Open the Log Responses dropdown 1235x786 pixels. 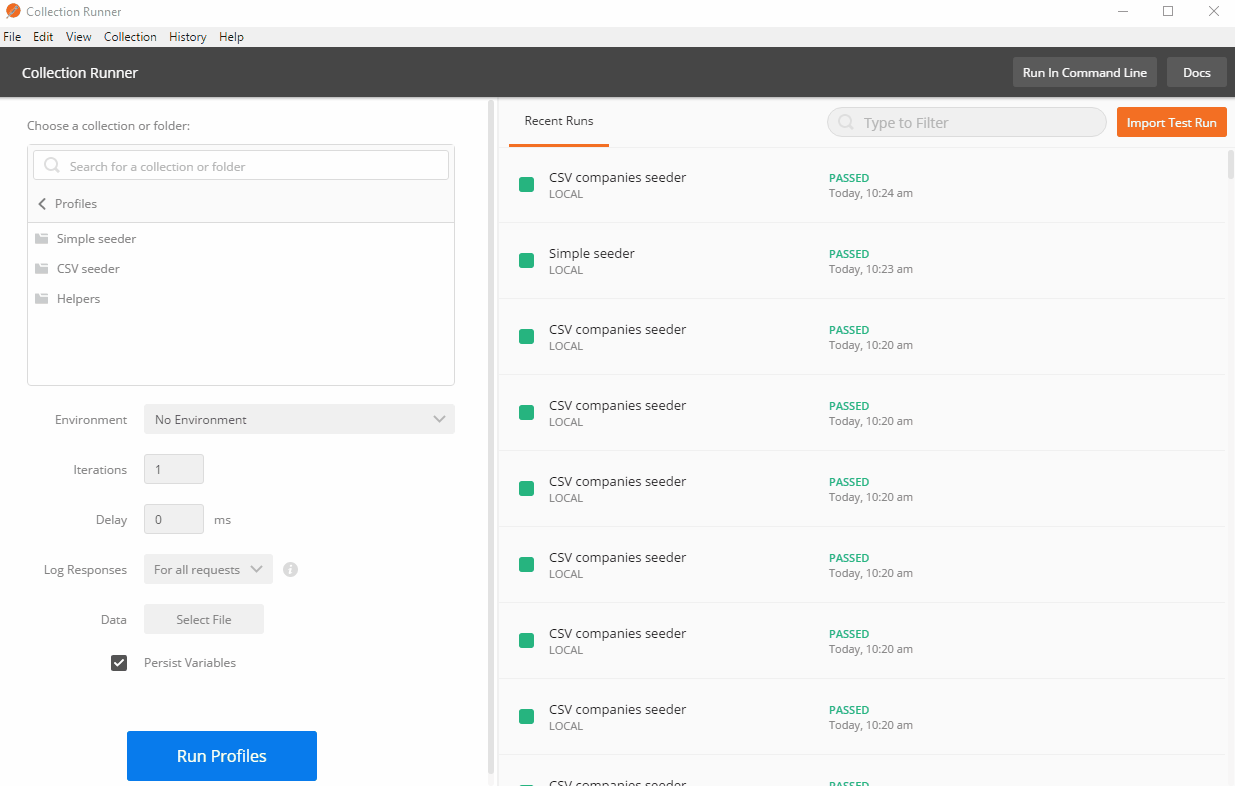point(207,569)
